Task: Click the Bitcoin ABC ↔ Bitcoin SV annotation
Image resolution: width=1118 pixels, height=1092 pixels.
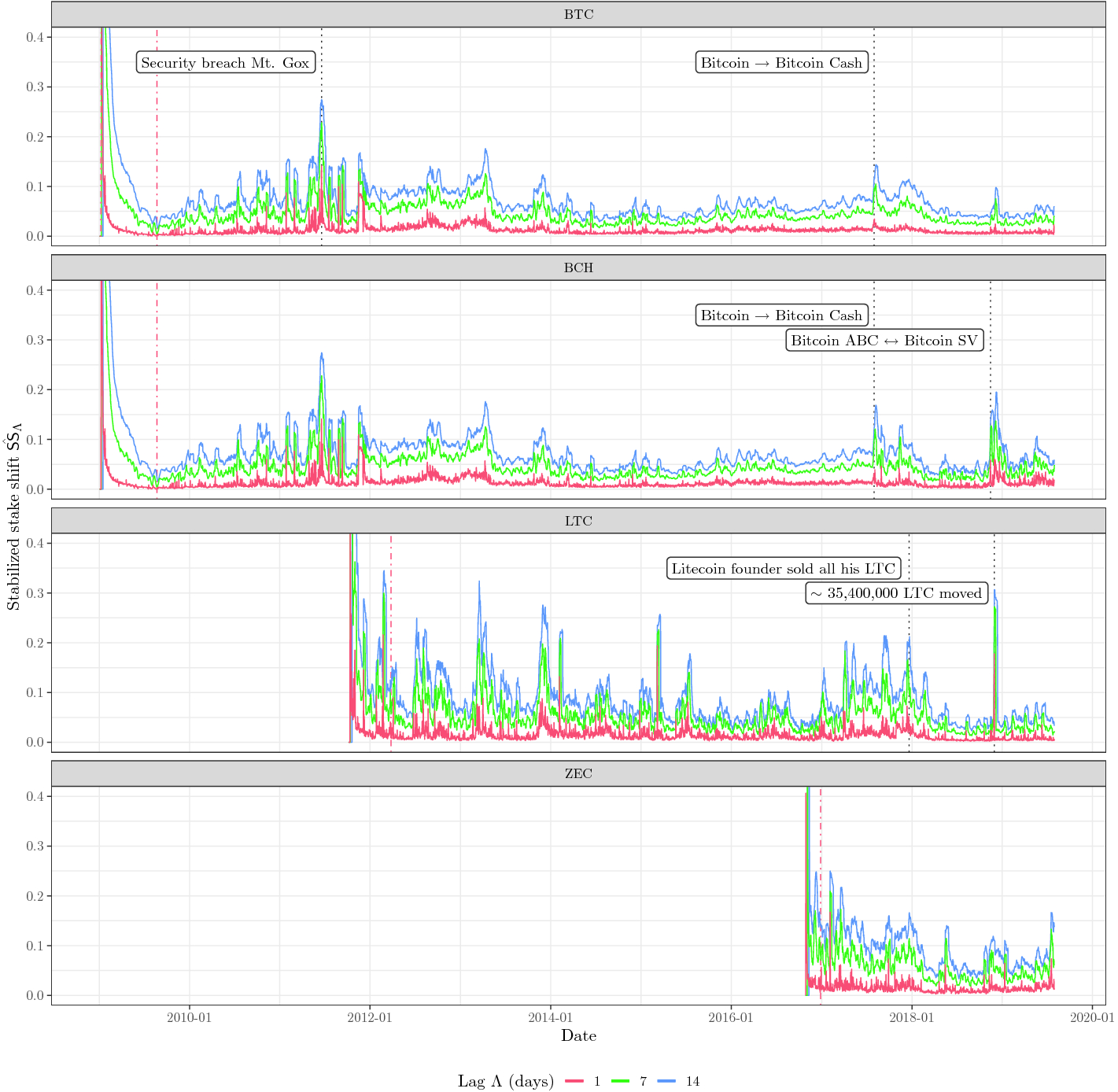Action: pos(885,341)
